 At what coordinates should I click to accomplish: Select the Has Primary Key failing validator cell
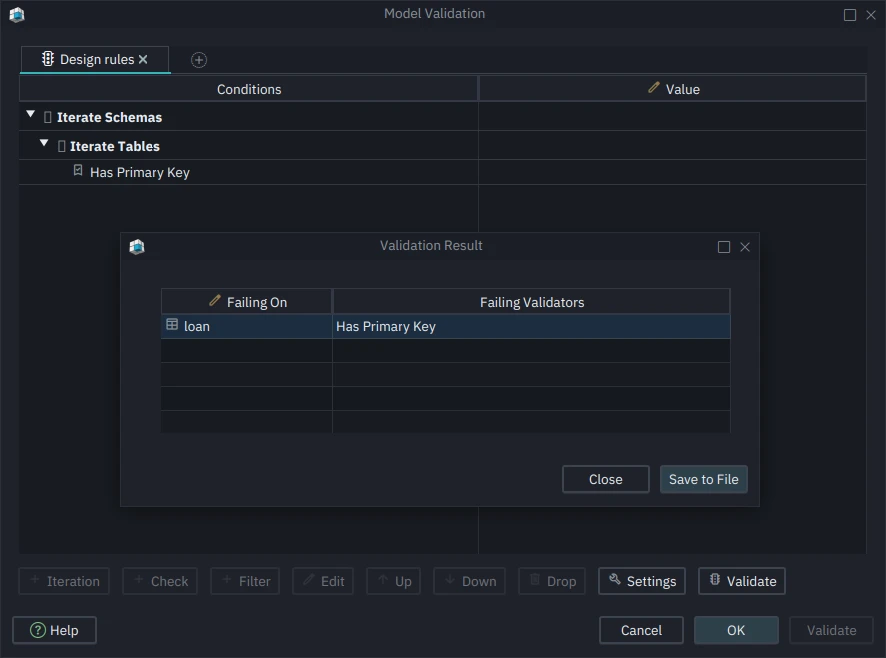click(x=531, y=326)
